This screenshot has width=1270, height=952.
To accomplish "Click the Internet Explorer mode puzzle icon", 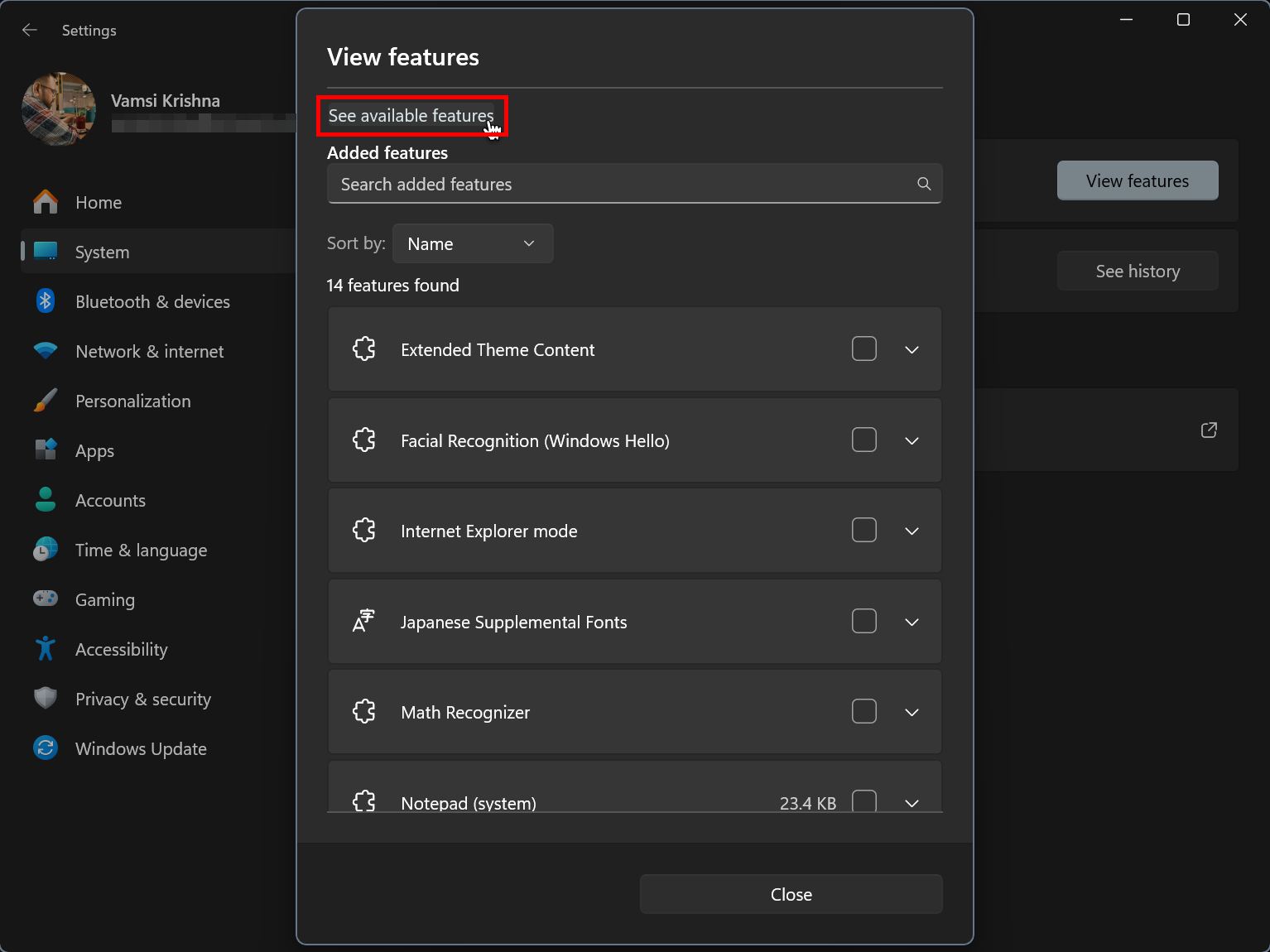I will tap(364, 531).
